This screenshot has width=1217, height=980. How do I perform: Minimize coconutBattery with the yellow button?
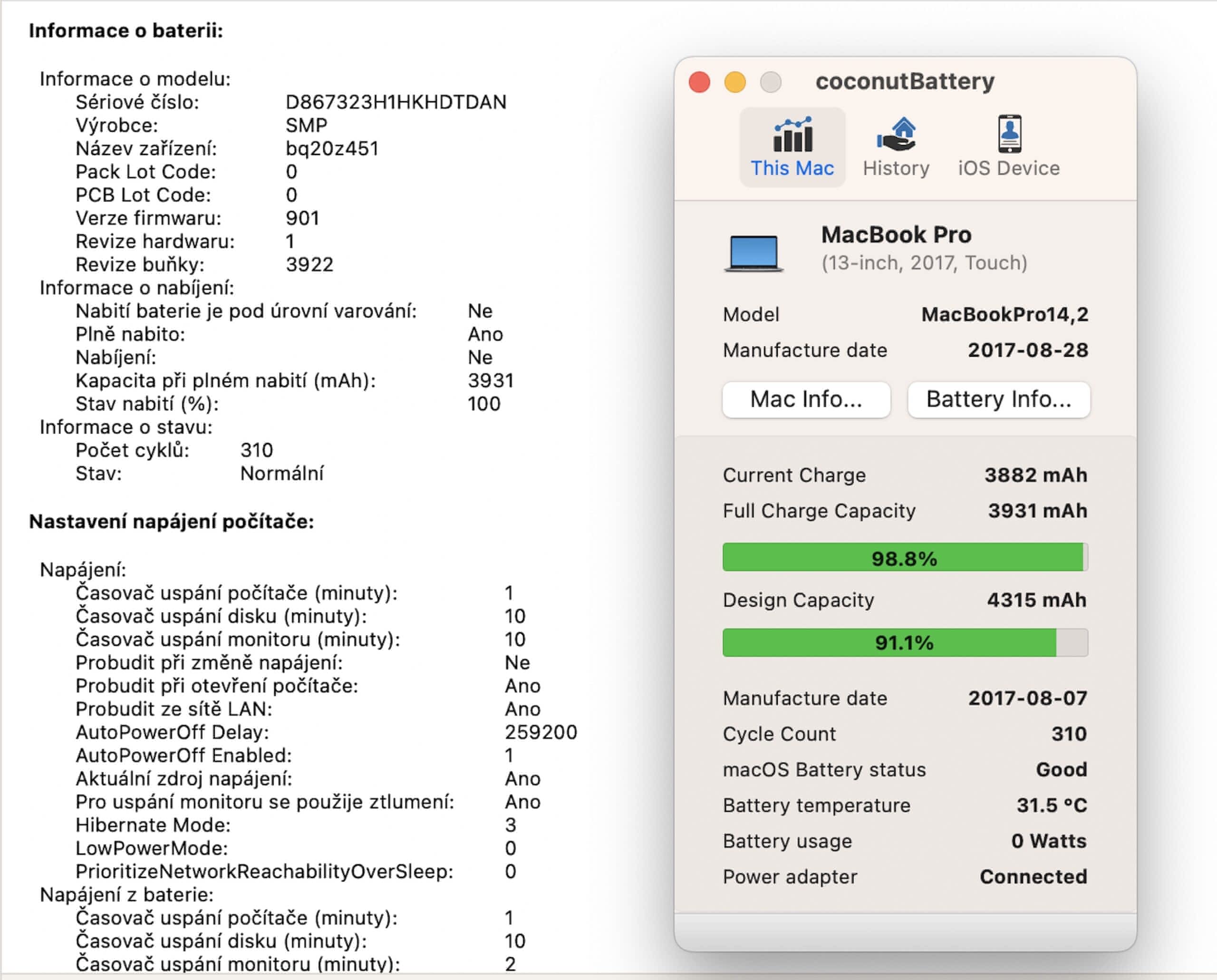pyautogui.click(x=735, y=82)
